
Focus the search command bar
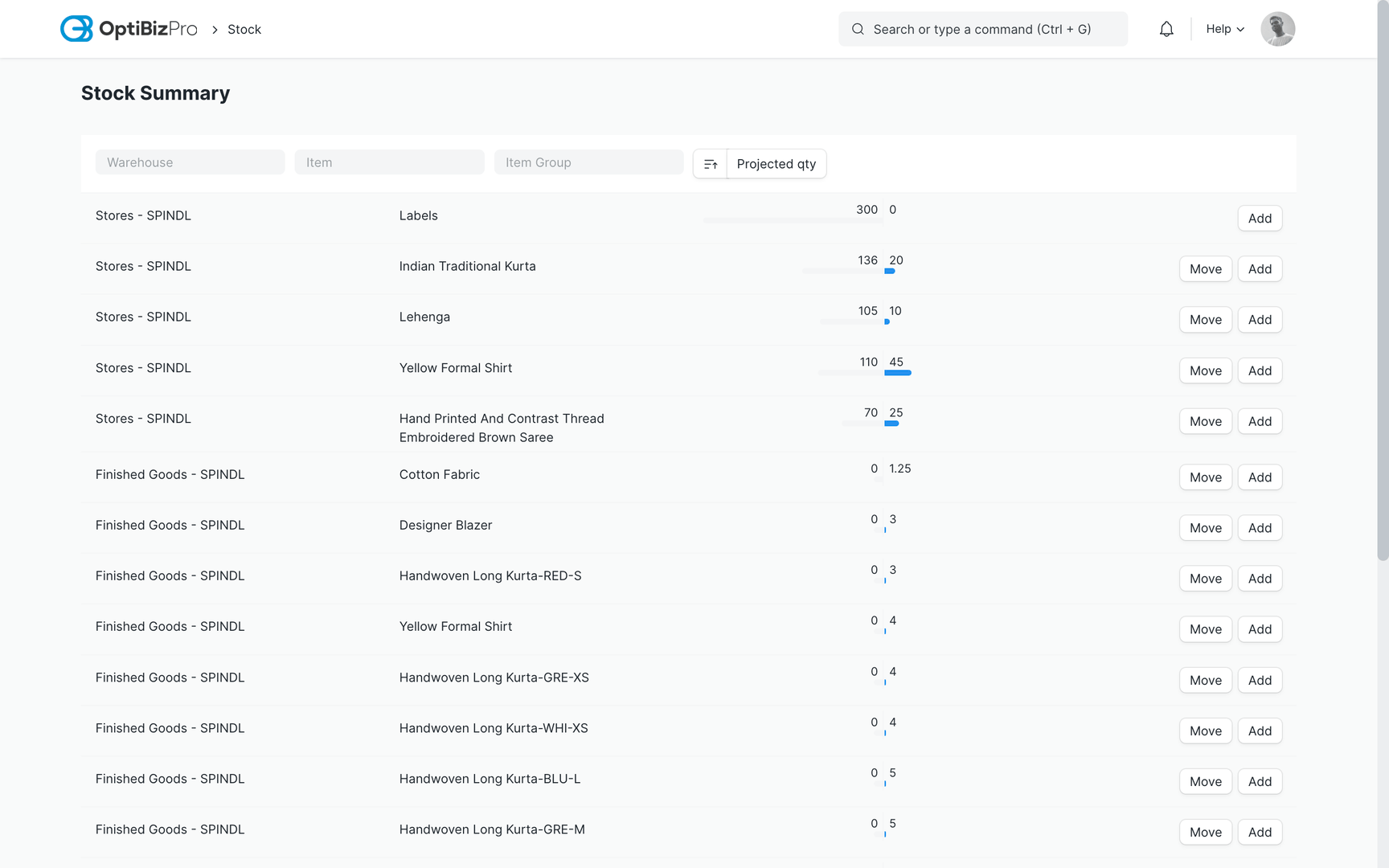pyautogui.click(x=982, y=28)
